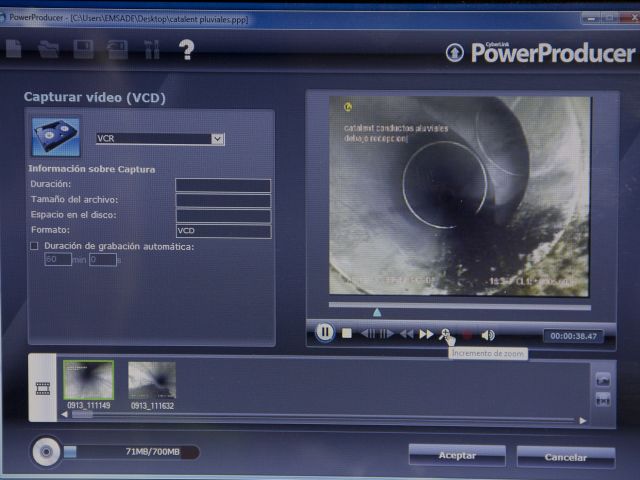
Task: Start recording with the red record button
Action: click(x=467, y=335)
